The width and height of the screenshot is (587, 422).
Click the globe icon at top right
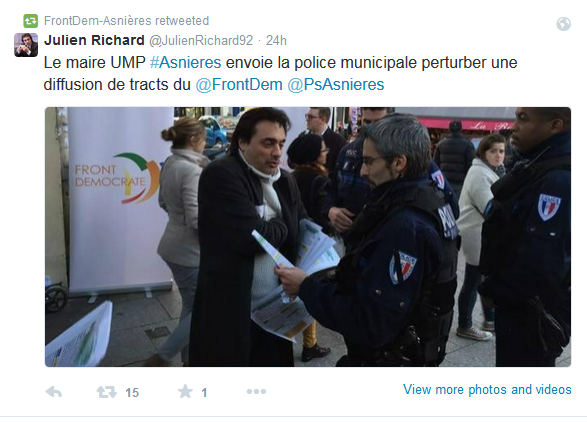(x=563, y=24)
